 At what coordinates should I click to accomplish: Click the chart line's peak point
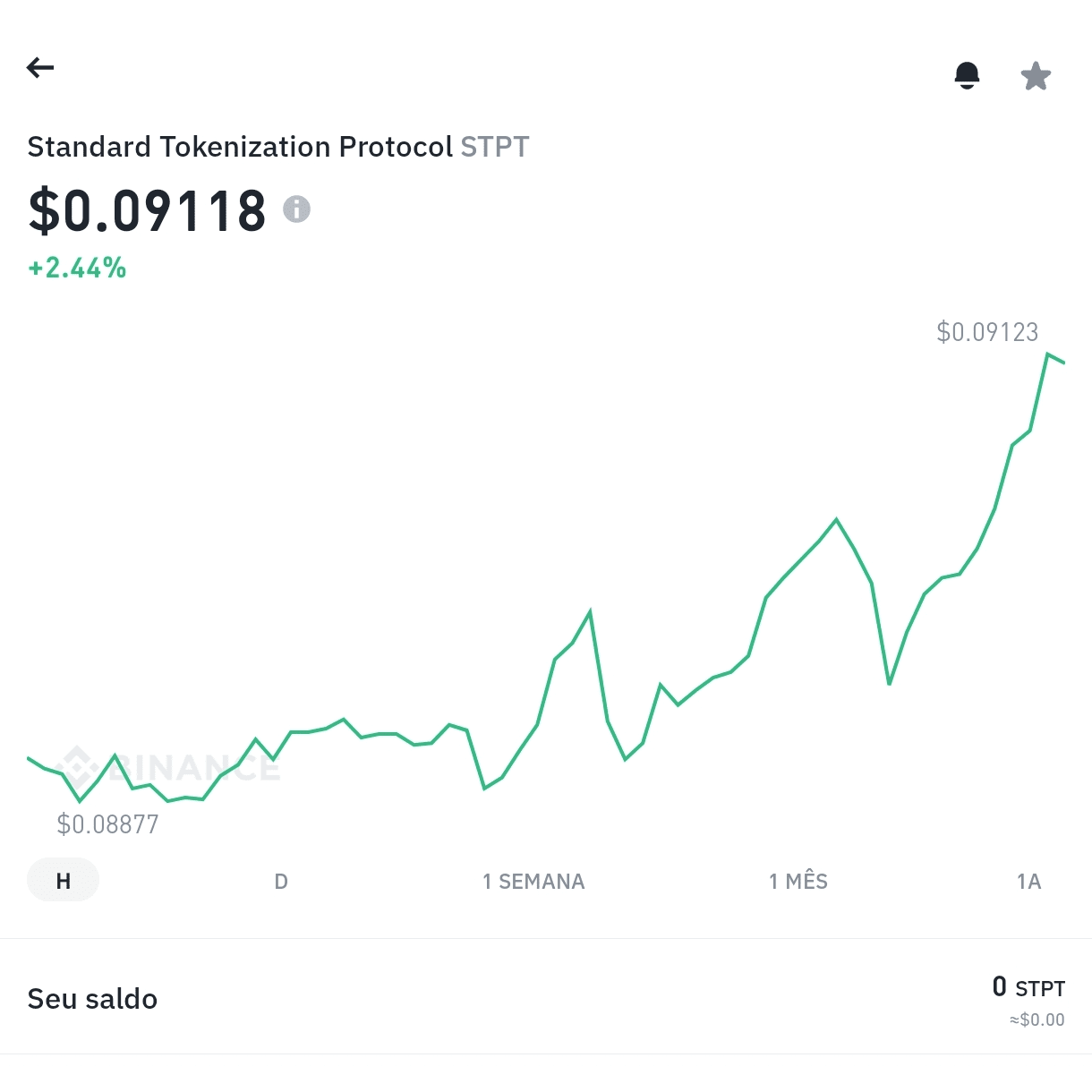click(x=1046, y=354)
